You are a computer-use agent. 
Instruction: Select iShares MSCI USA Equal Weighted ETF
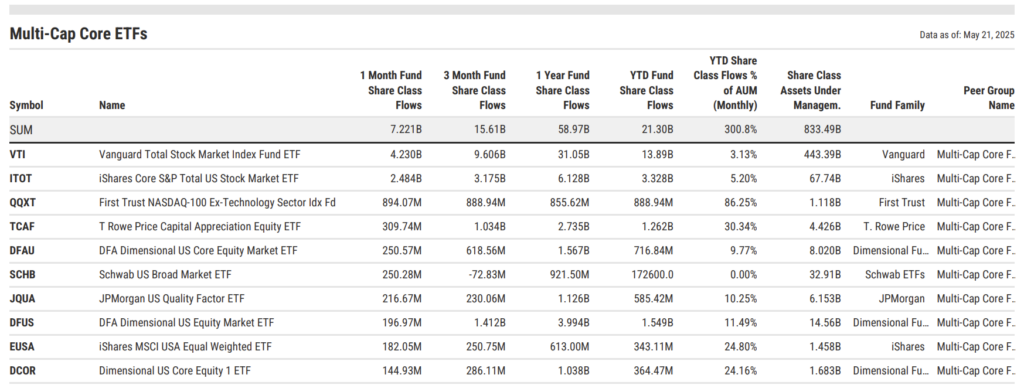(x=185, y=346)
